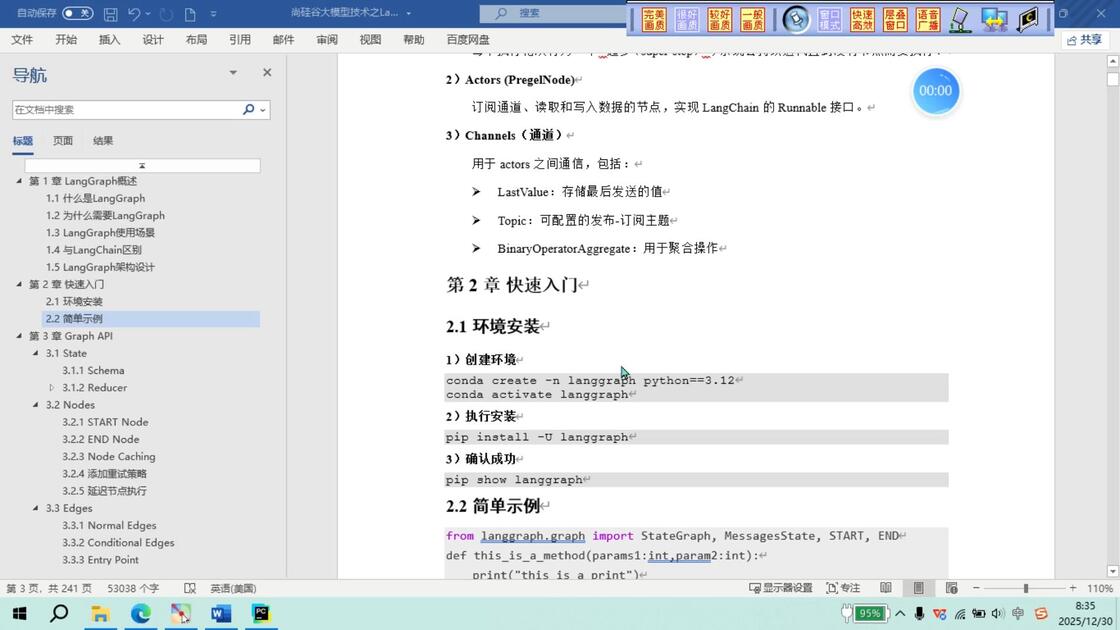The width and height of the screenshot is (1120, 630).
Task: Go to heading 1.4 与LangChain区别
Action: (x=94, y=250)
